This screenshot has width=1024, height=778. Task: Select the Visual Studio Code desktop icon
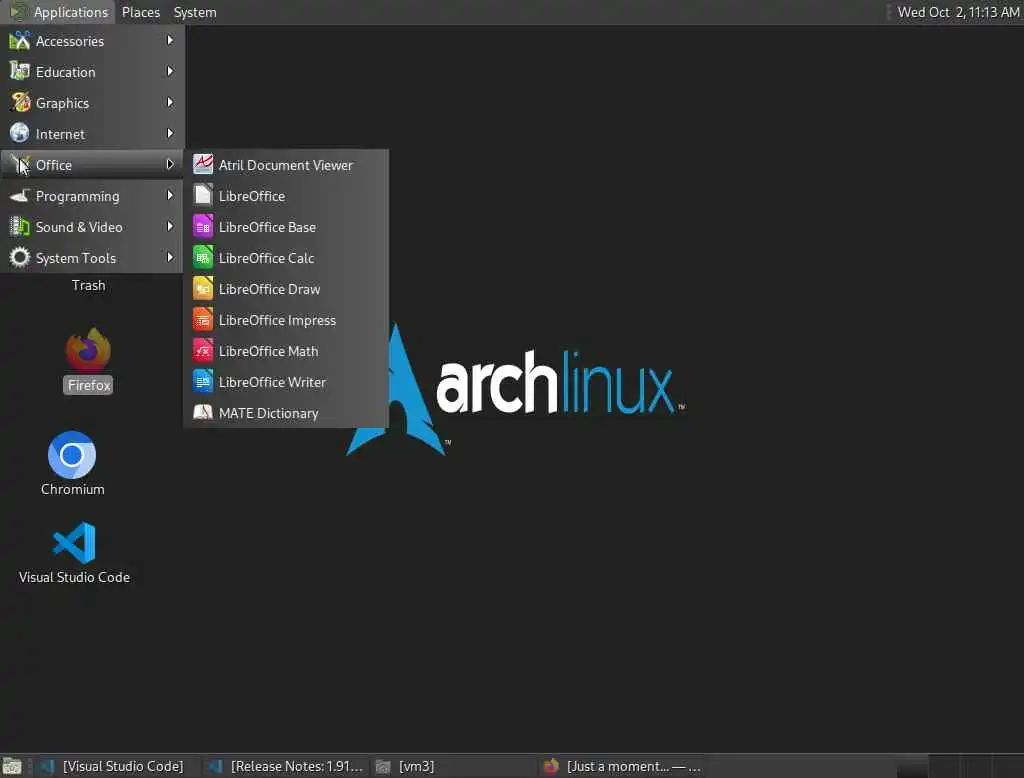[74, 542]
